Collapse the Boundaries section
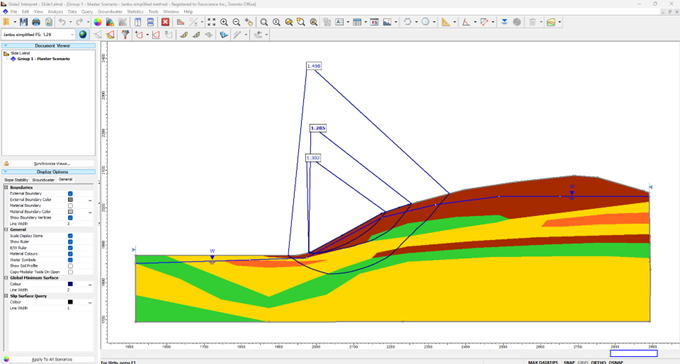 (6, 187)
